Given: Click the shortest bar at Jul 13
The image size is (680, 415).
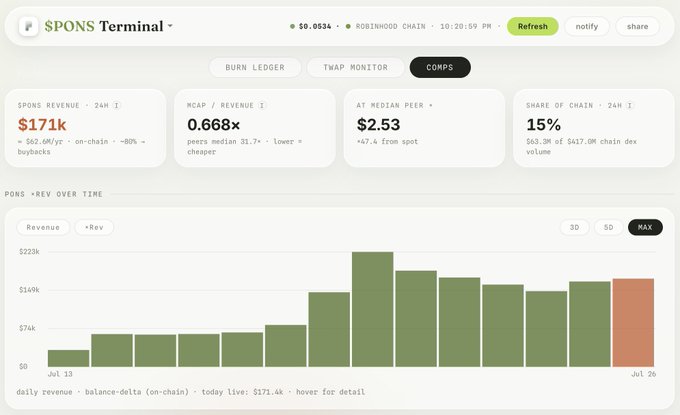Looking at the screenshot, I should coord(69,358).
